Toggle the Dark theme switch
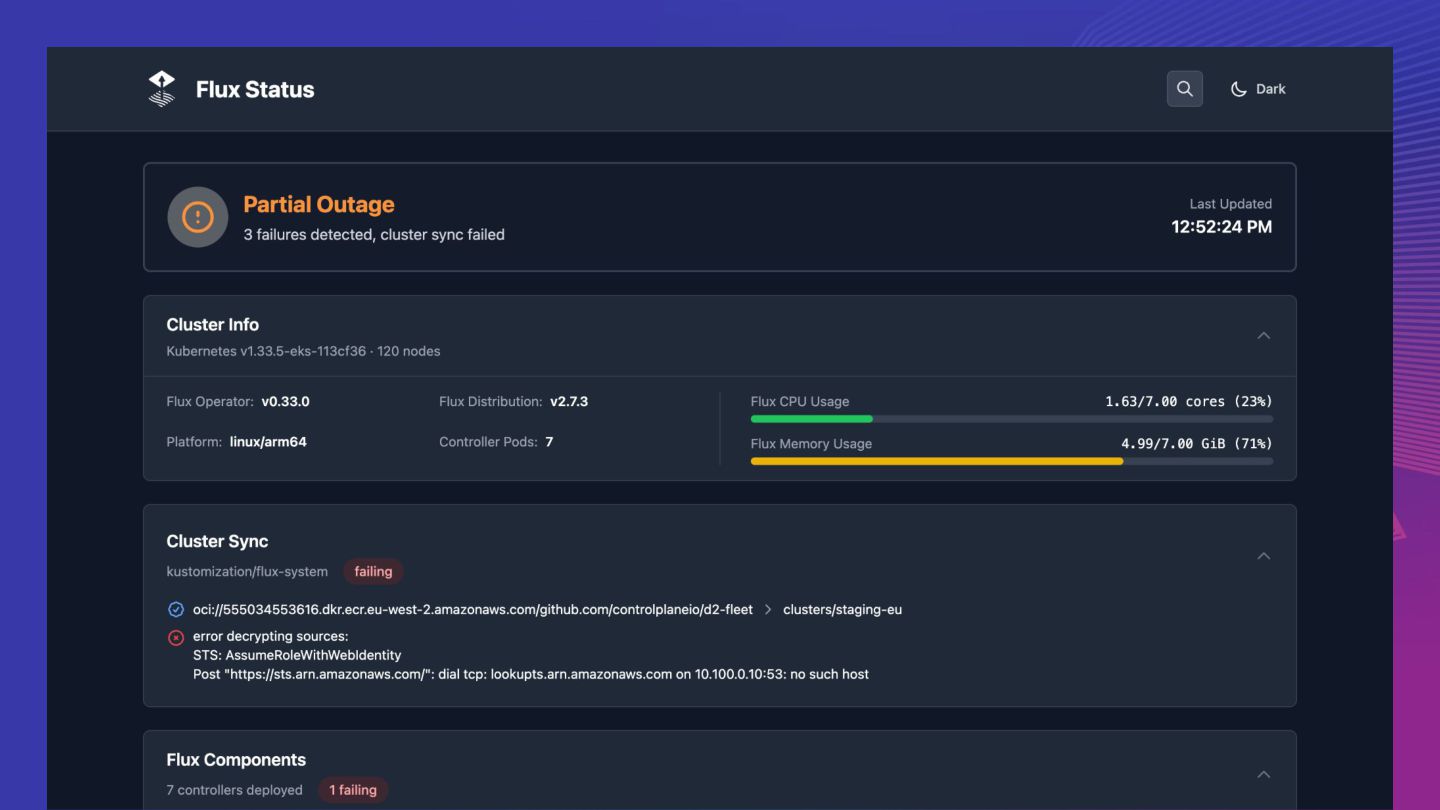This screenshot has width=1440, height=810. pos(1258,89)
